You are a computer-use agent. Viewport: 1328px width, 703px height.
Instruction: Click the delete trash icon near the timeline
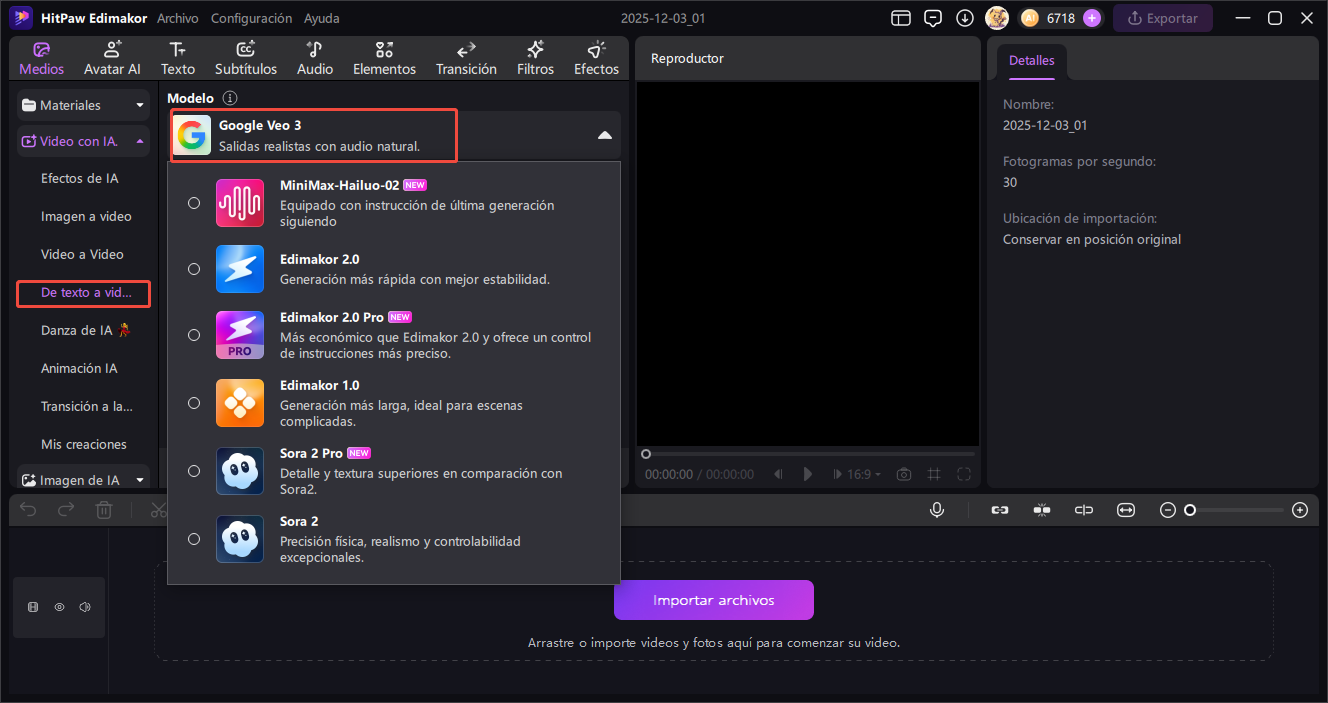[103, 509]
